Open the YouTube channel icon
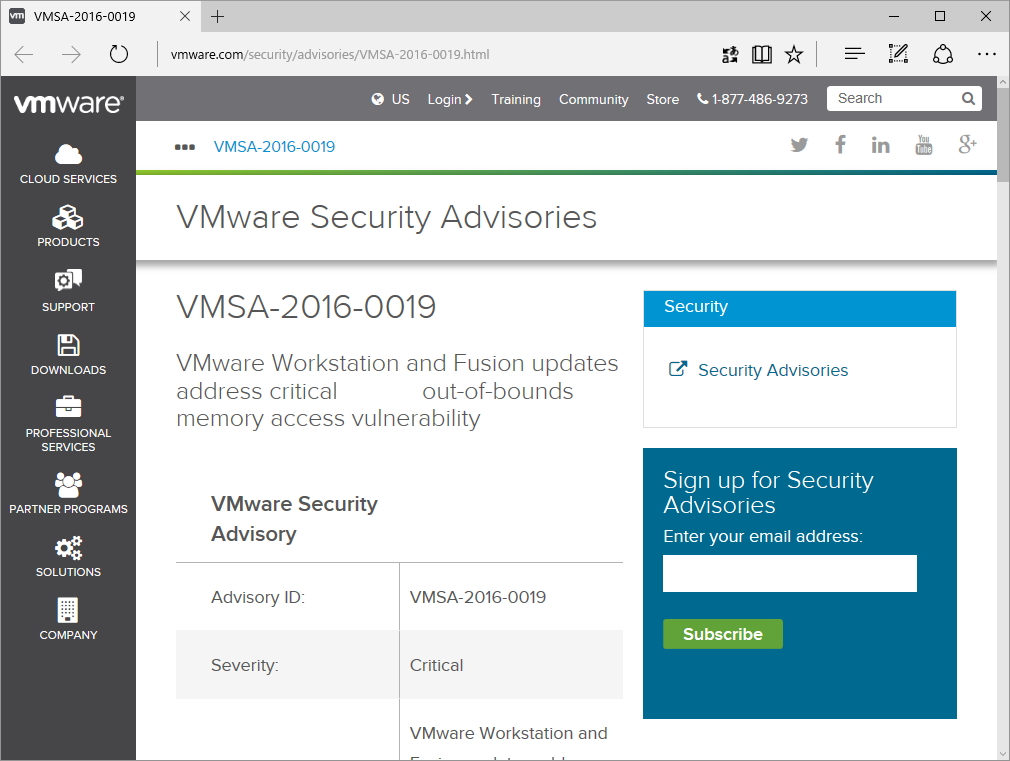This screenshot has width=1010, height=761. [923, 145]
